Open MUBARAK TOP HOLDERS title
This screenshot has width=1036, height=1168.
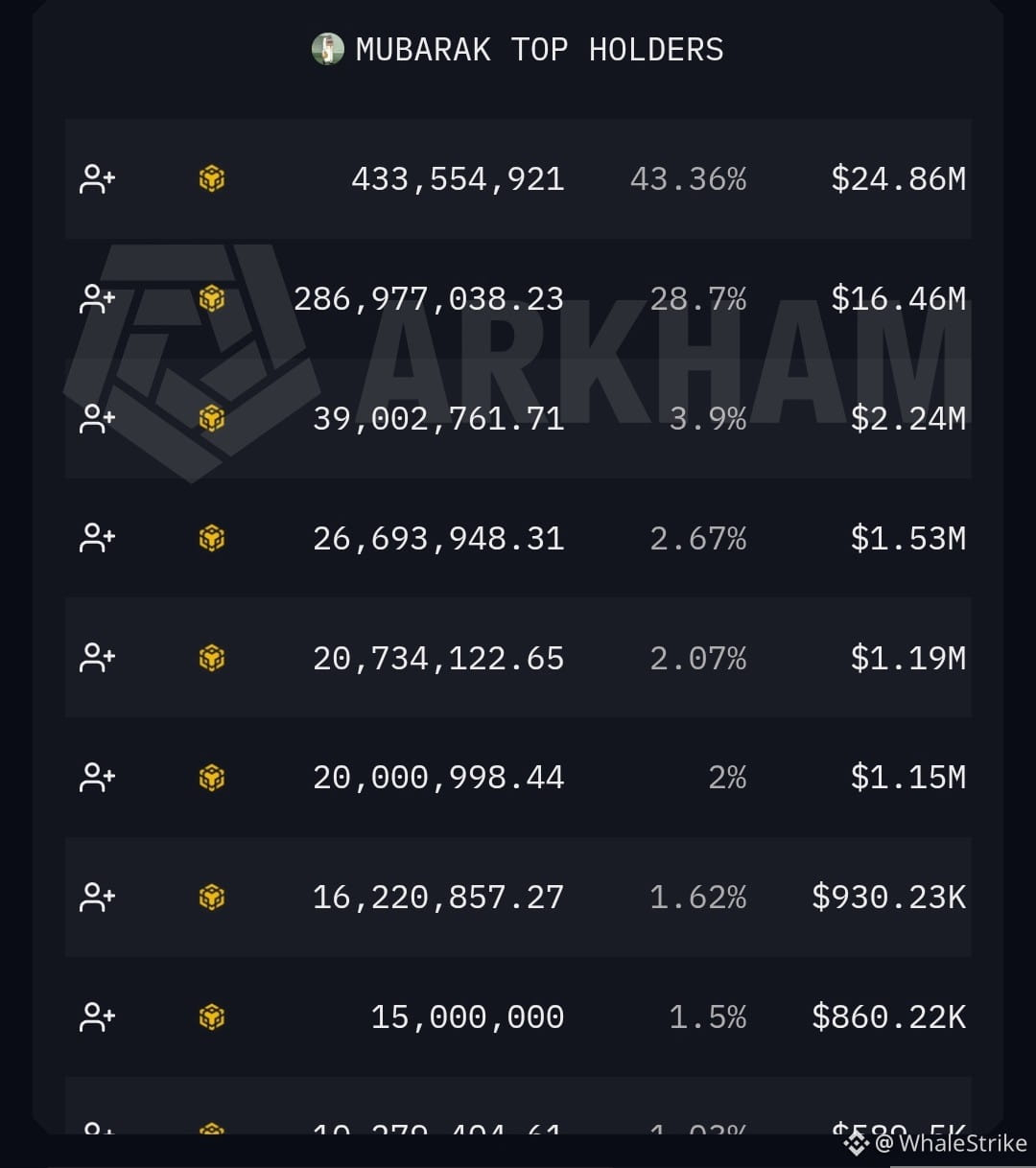(539, 49)
